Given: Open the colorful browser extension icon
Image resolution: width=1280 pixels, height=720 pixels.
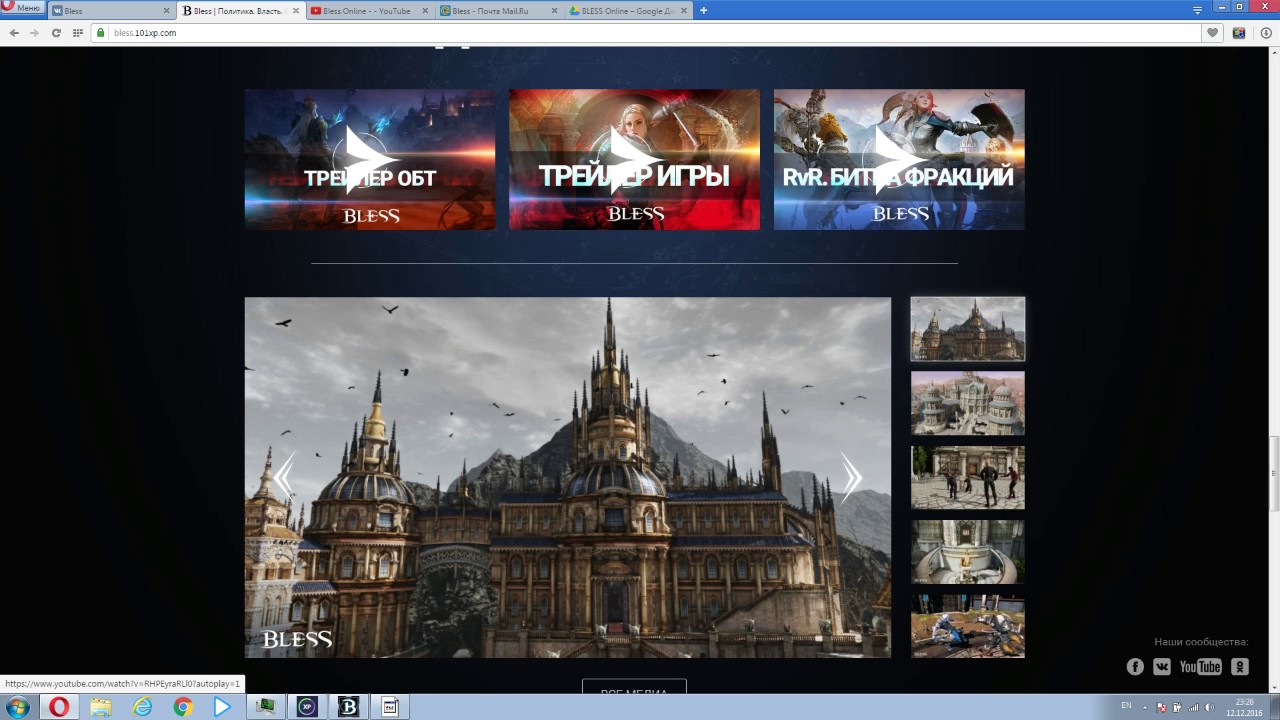Looking at the screenshot, I should coord(1239,33).
